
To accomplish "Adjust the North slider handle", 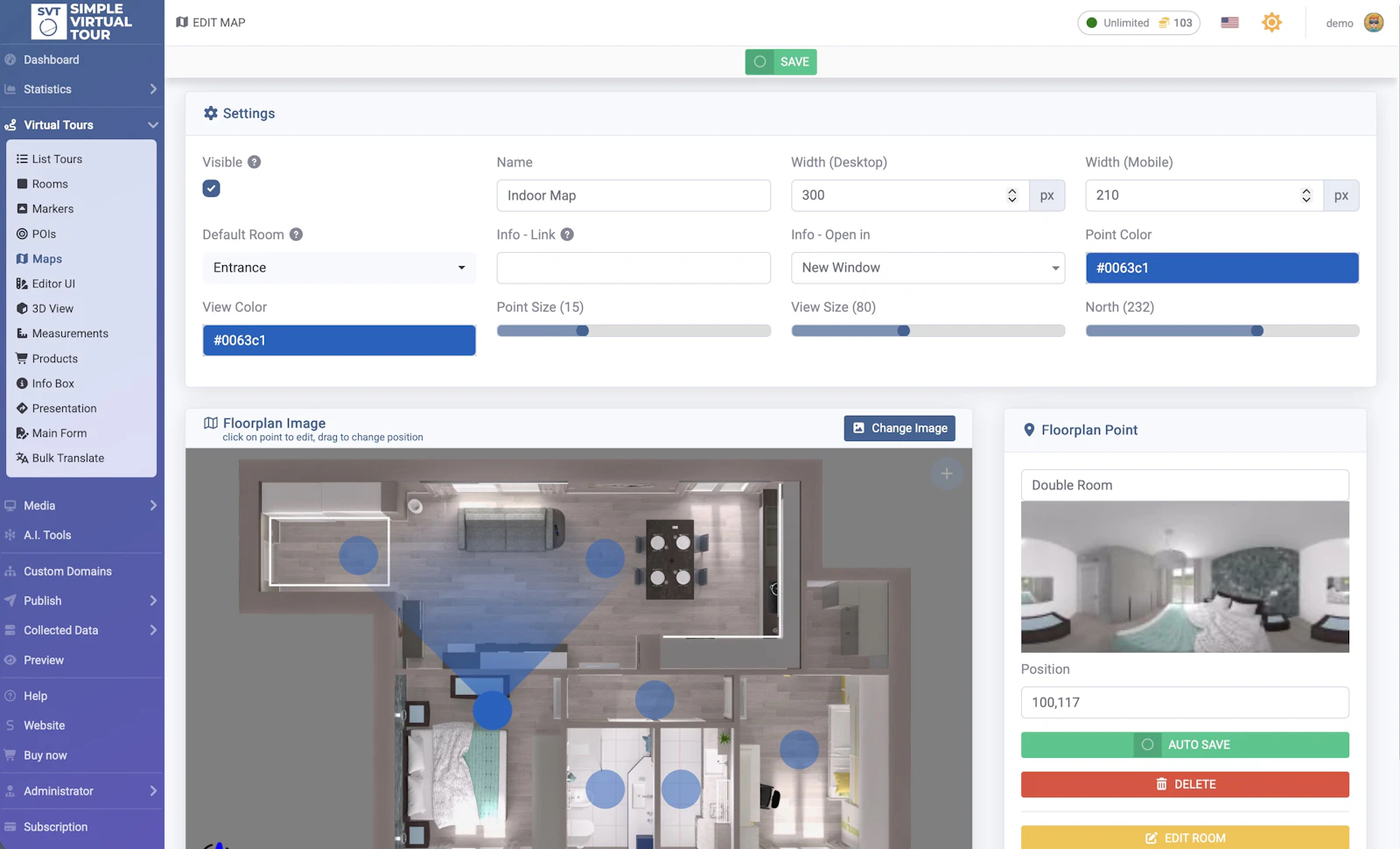I will coord(1257,331).
